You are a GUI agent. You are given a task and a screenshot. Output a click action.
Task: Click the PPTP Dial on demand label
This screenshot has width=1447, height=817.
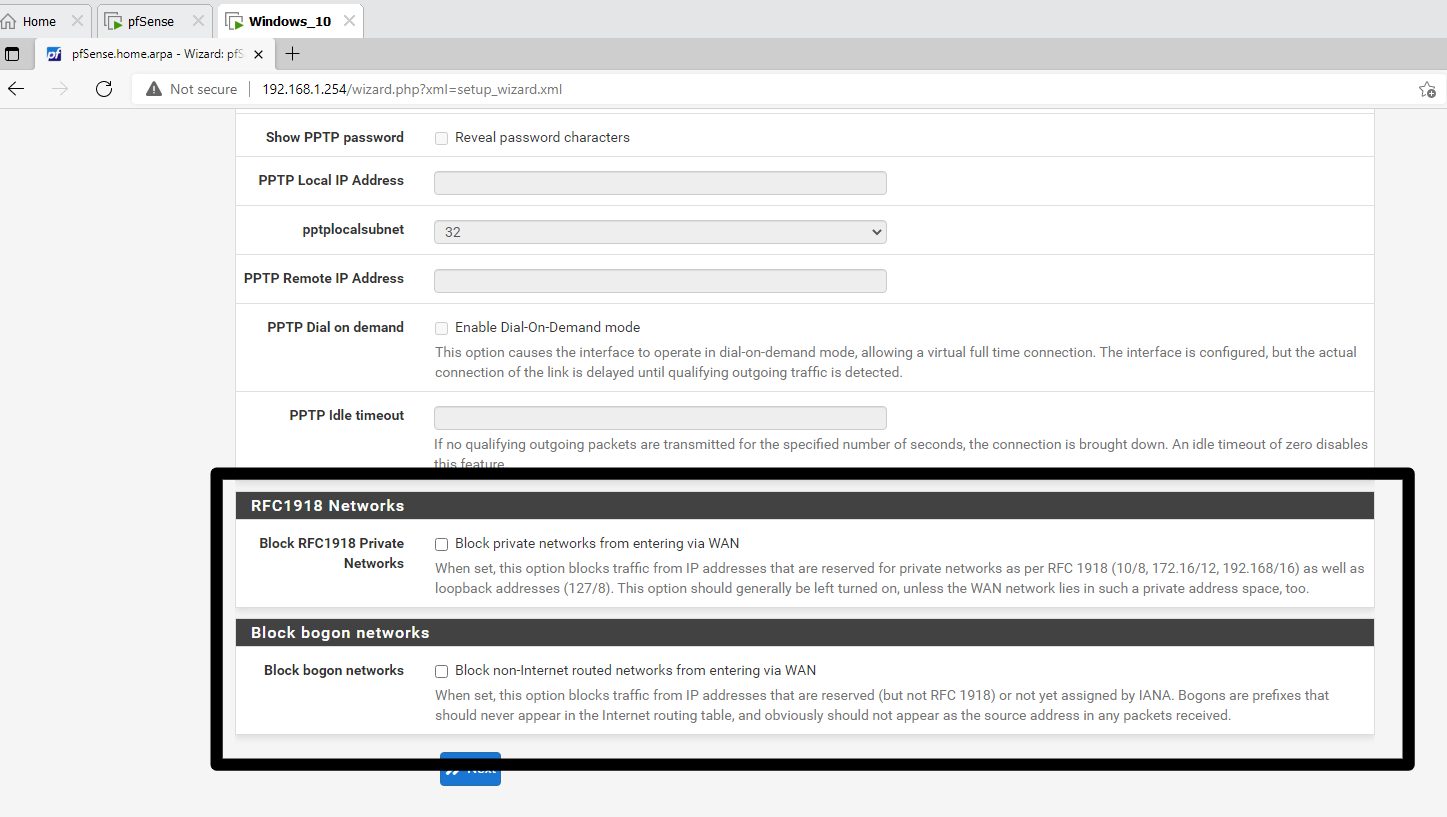click(336, 327)
